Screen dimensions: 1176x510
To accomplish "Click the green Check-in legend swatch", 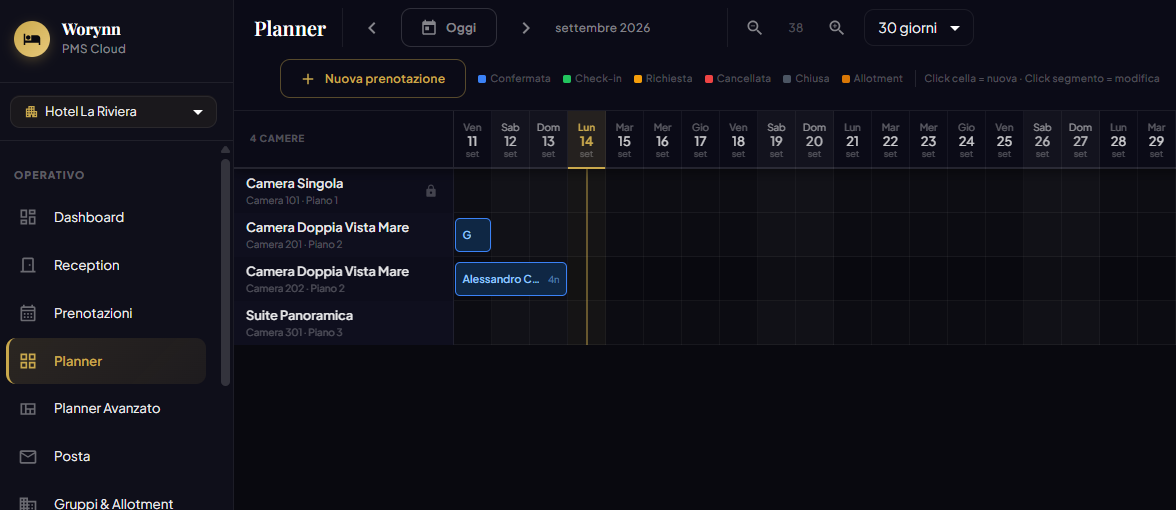I will coord(567,79).
